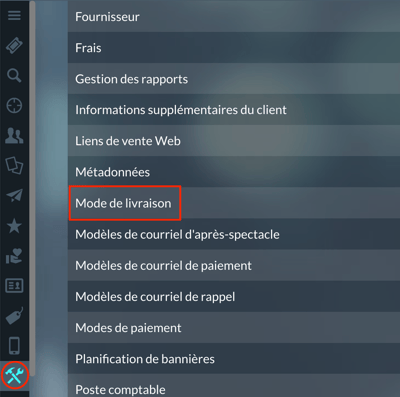Select the crosshair target icon
The image size is (400, 397).
click(14, 106)
